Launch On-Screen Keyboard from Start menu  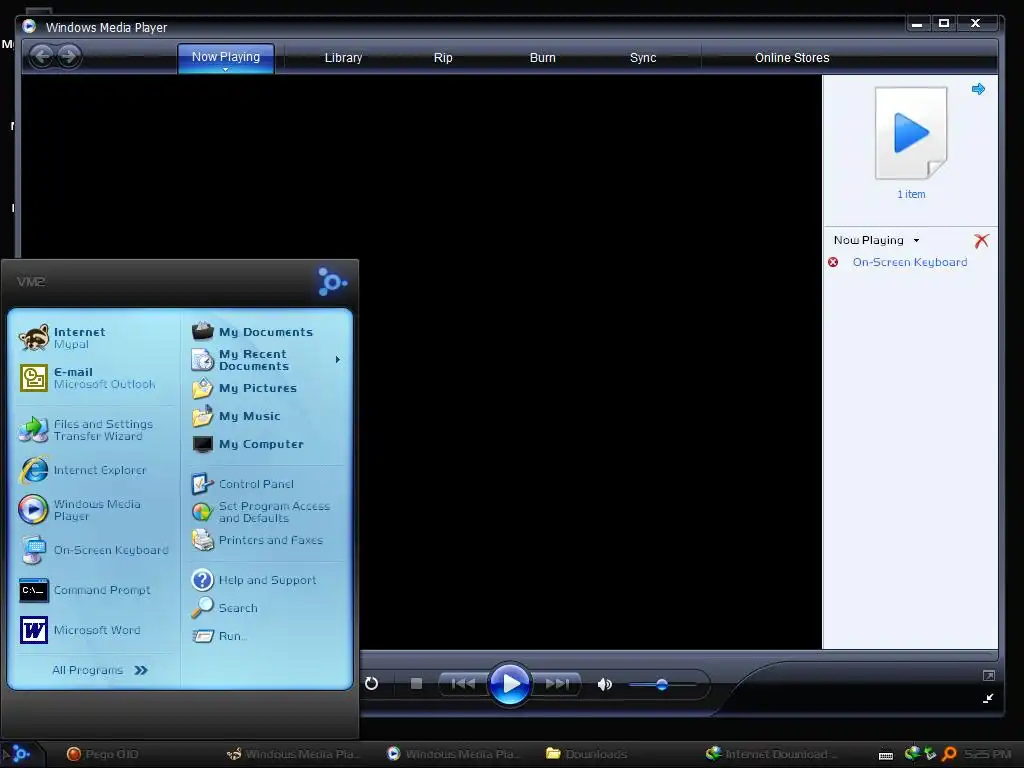pos(95,550)
